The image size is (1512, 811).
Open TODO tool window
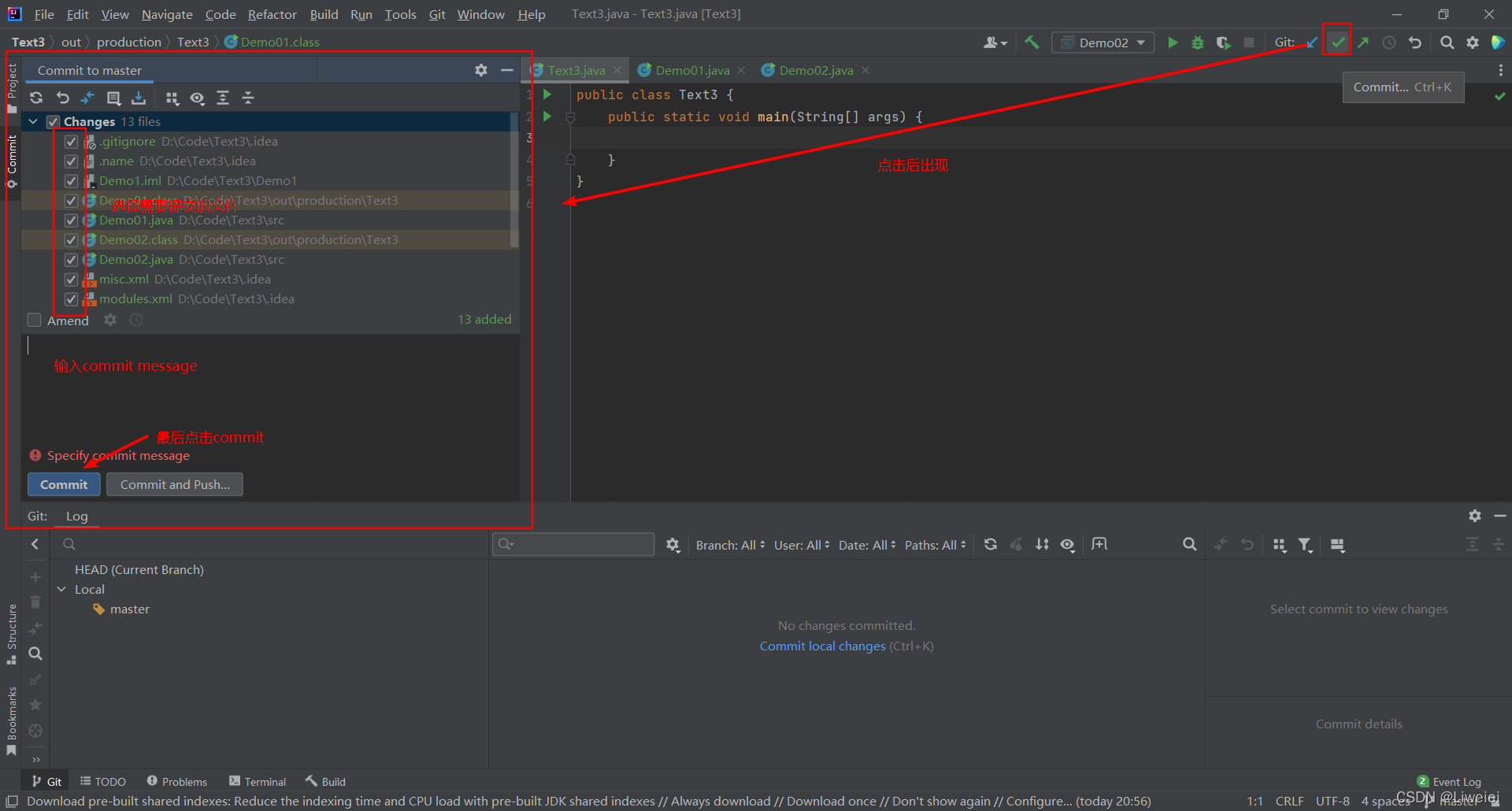pos(103,782)
